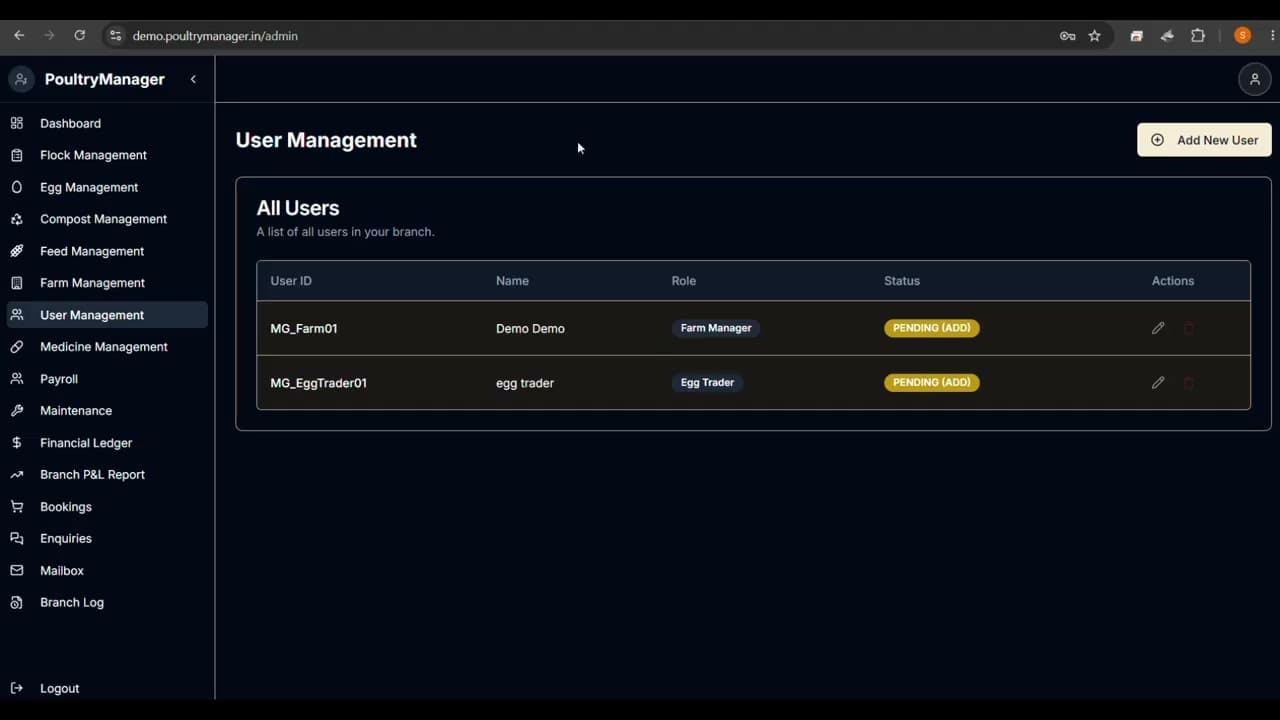1280x720 pixels.
Task: Click the Egg Trader role badge
Action: tap(707, 382)
